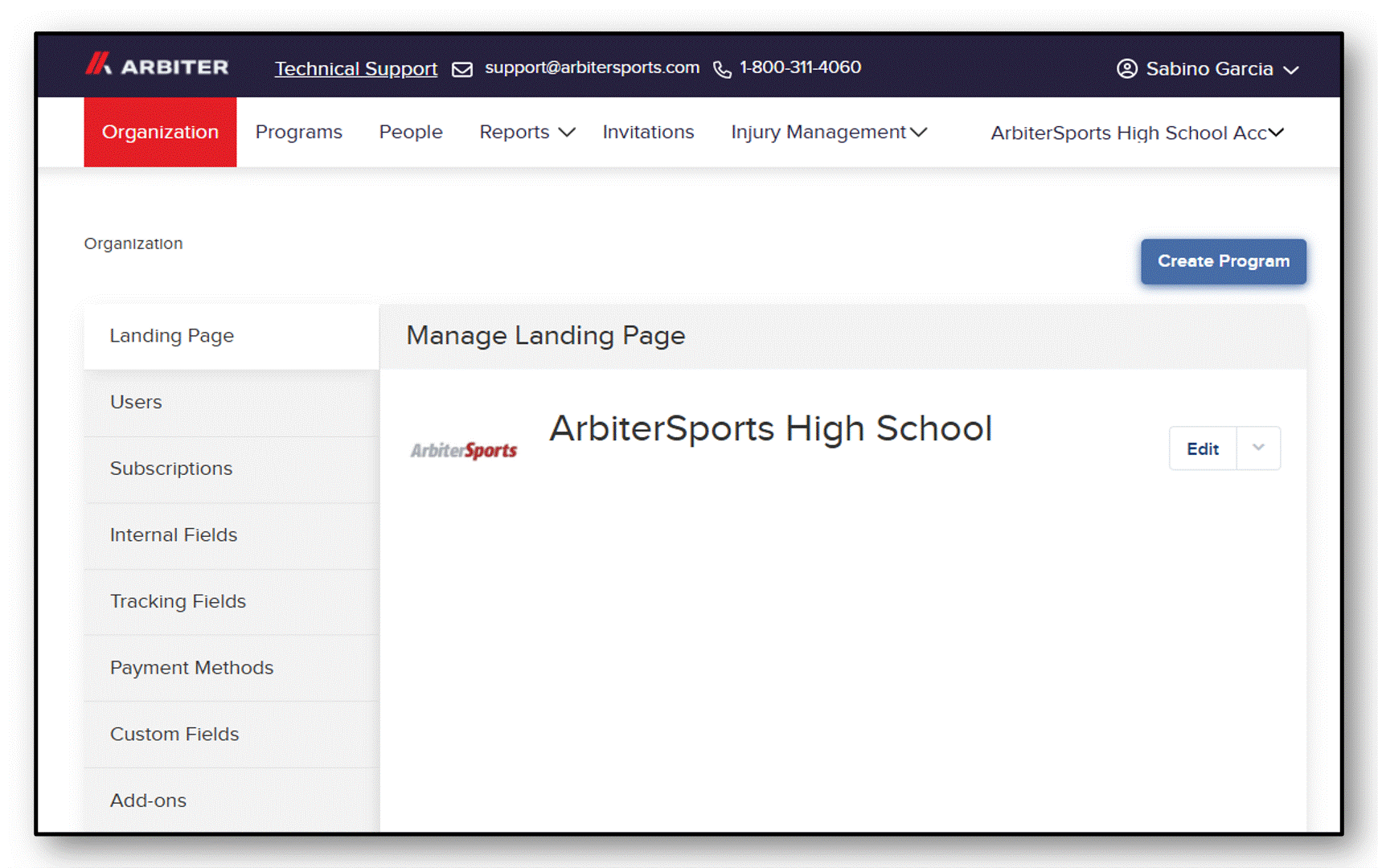This screenshot has width=1378, height=868.
Task: Open the ArbiterSports High School account selector
Action: point(1137,133)
